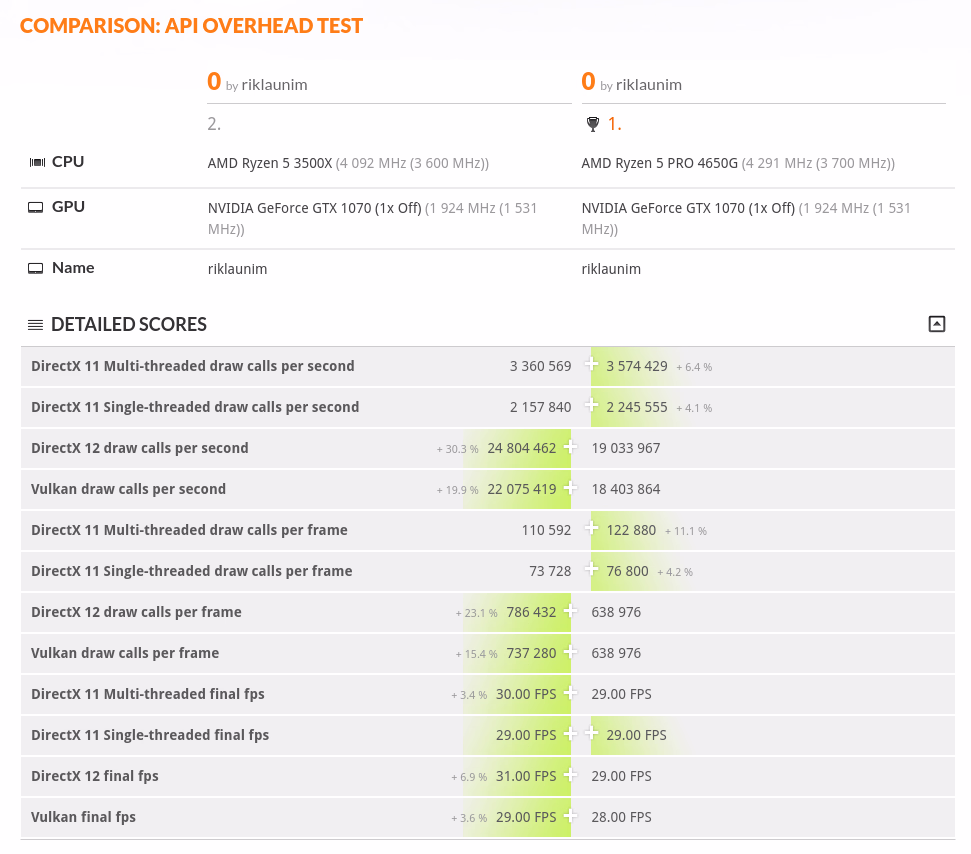Click the Name row laptop icon
The width and height of the screenshot is (971, 854).
tap(36, 269)
